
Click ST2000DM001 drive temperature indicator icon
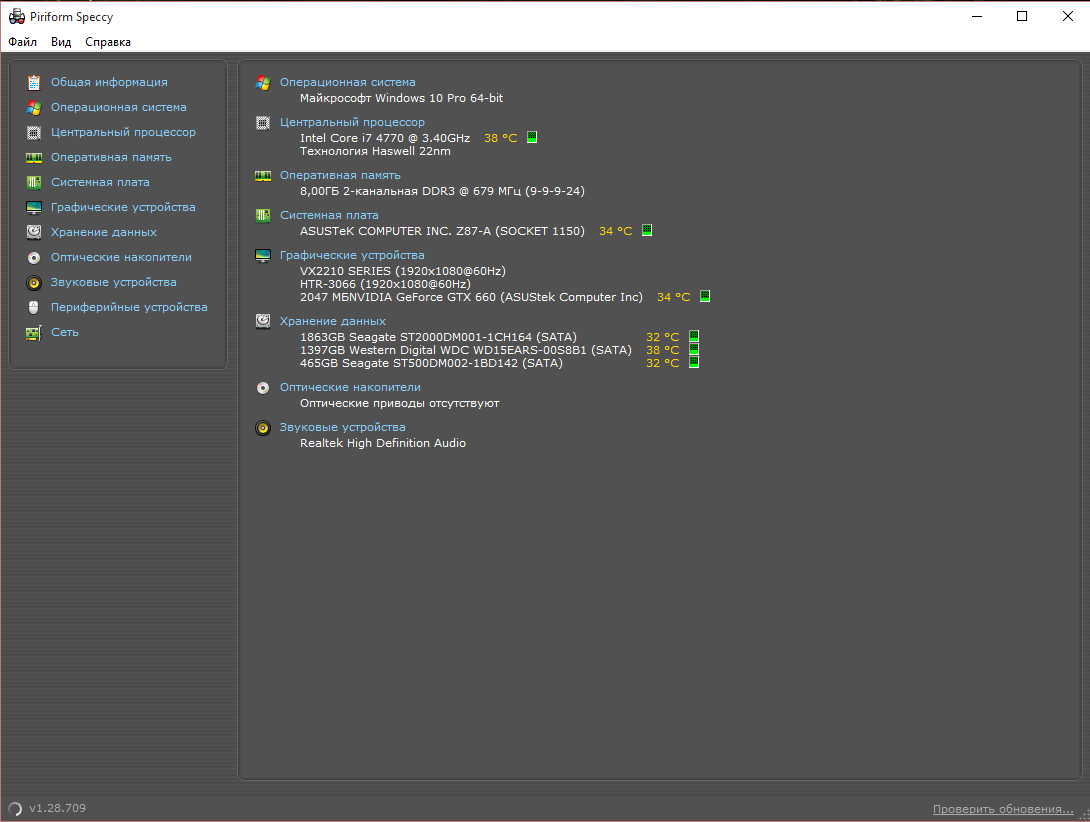pos(694,336)
